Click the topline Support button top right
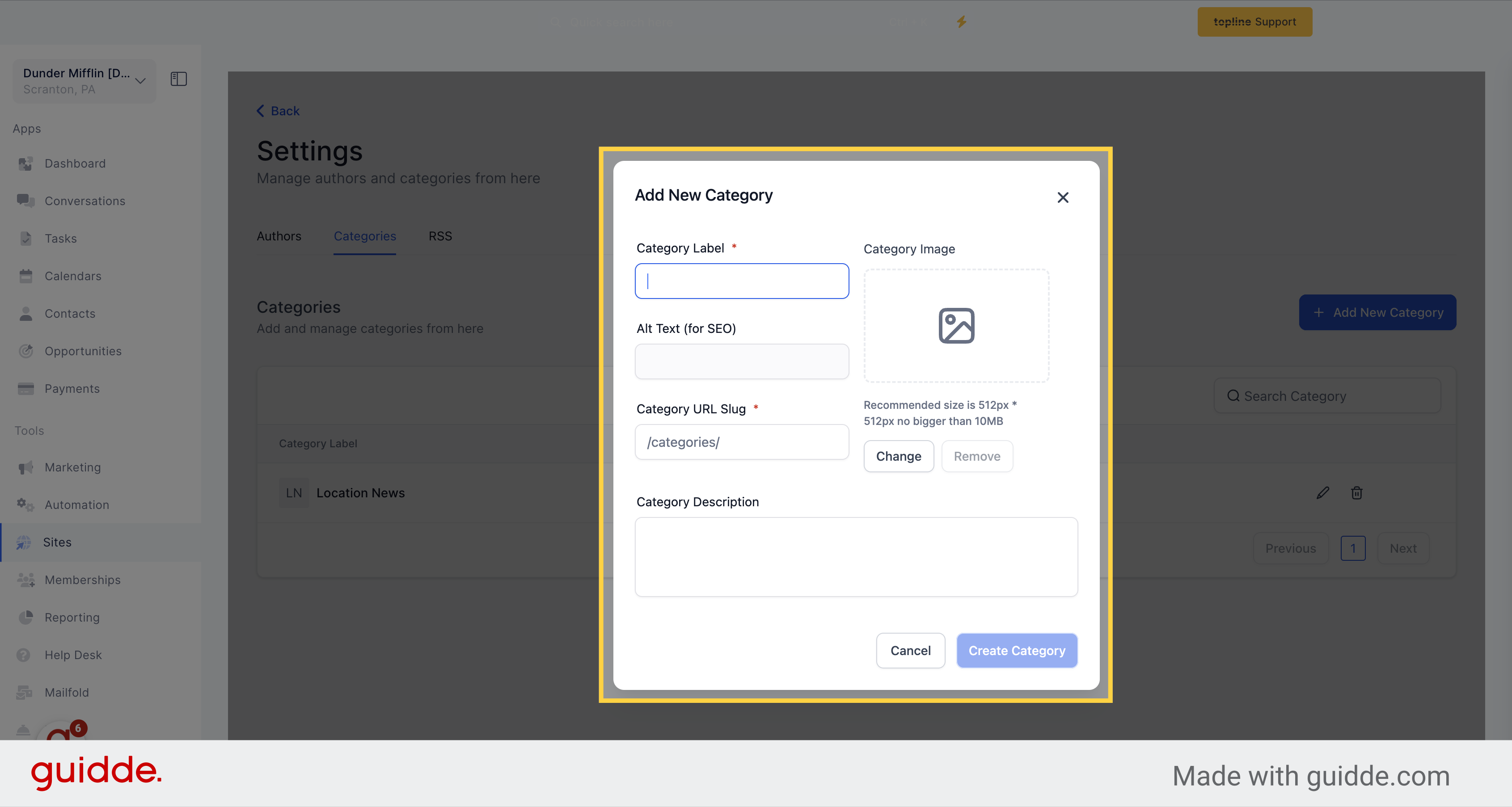Viewport: 1512px width, 807px height. pos(1255,21)
